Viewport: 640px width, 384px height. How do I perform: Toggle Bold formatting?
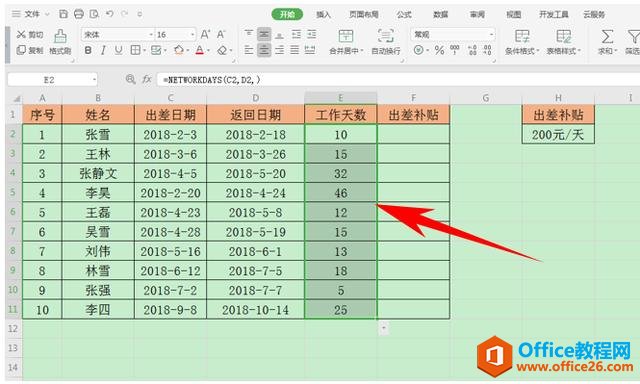click(x=88, y=50)
